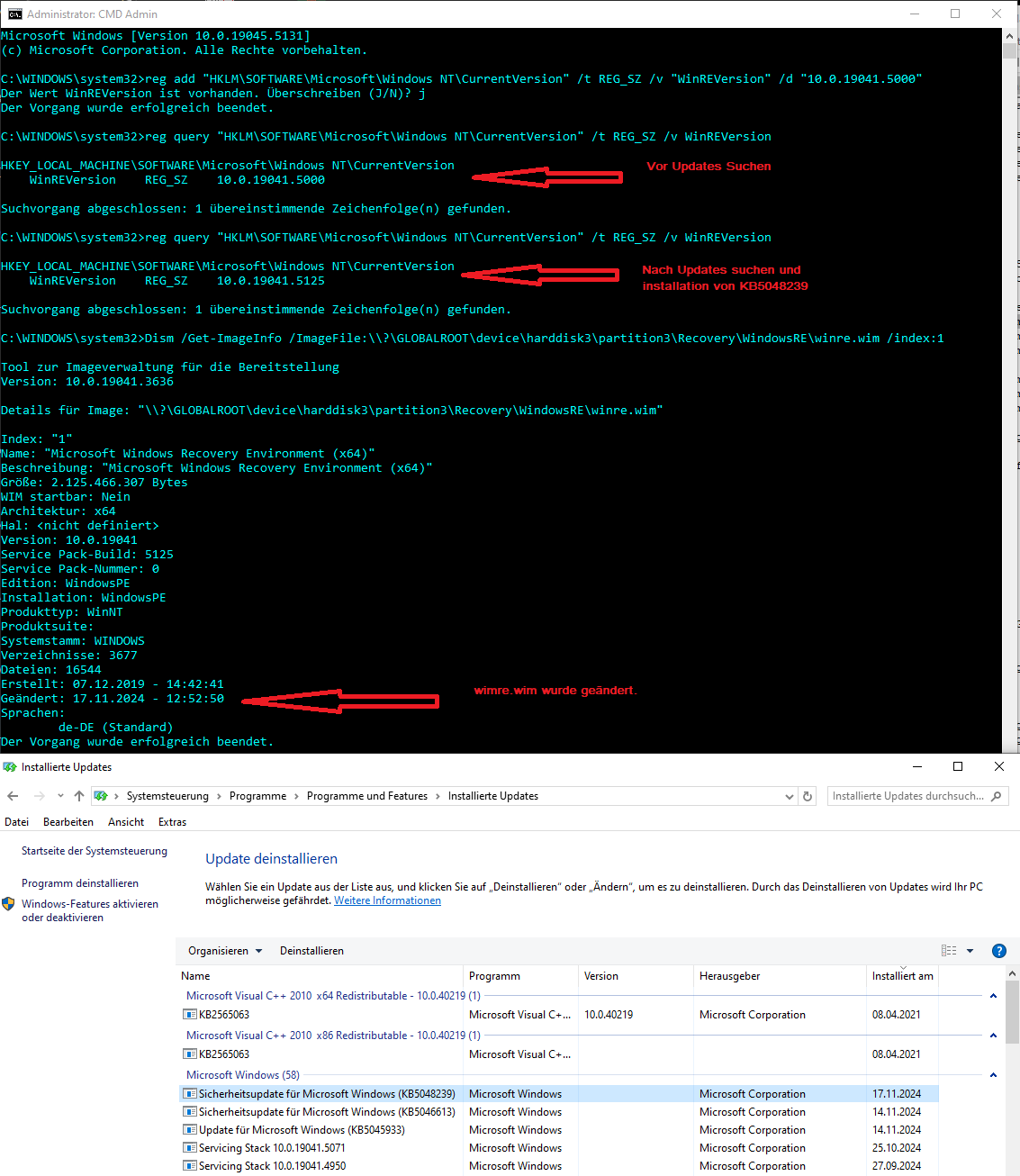Select Sicherheitsupdate für Microsoft Windows (KB5048239)

pos(327,1094)
